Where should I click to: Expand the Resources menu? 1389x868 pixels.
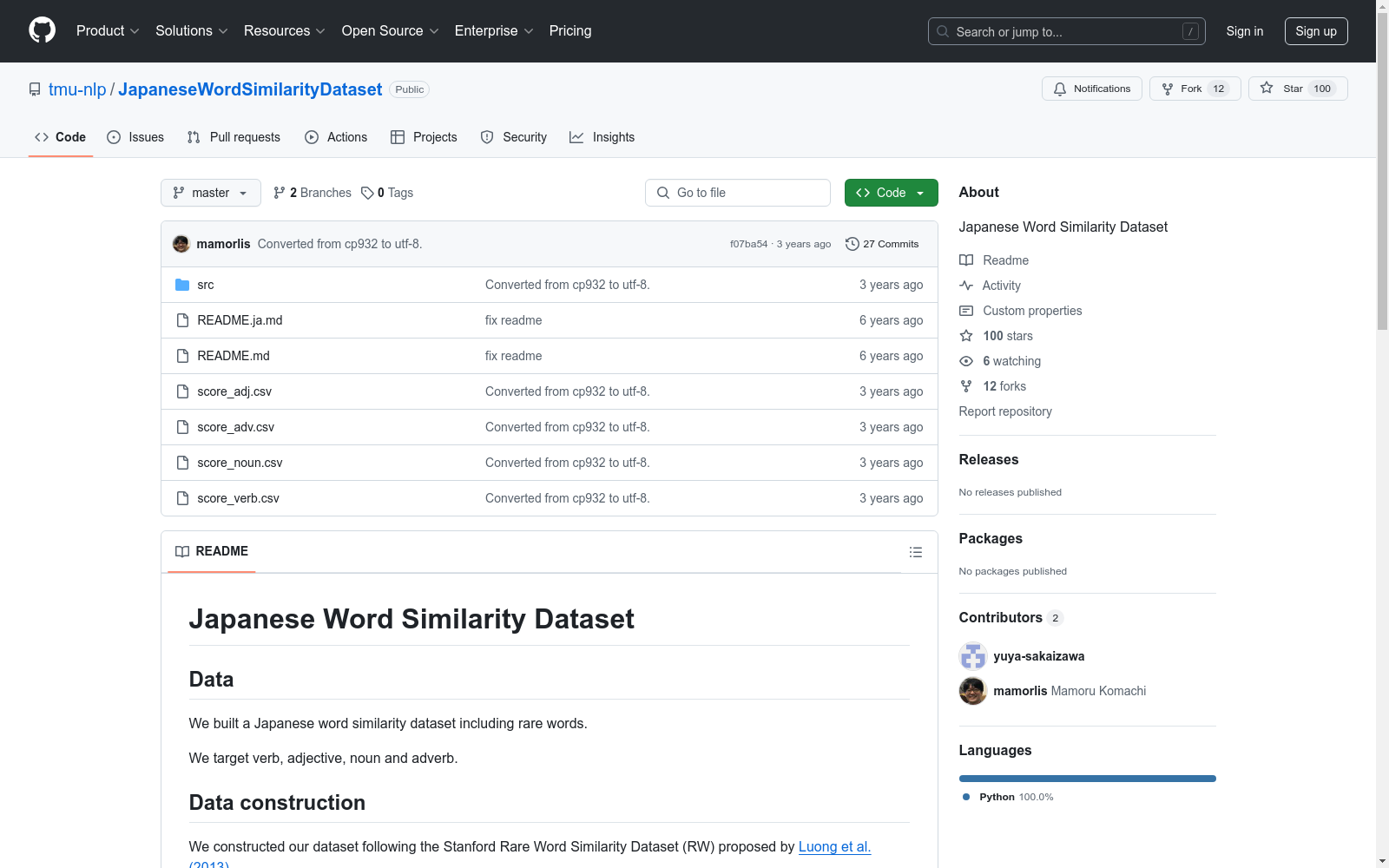[285, 30]
